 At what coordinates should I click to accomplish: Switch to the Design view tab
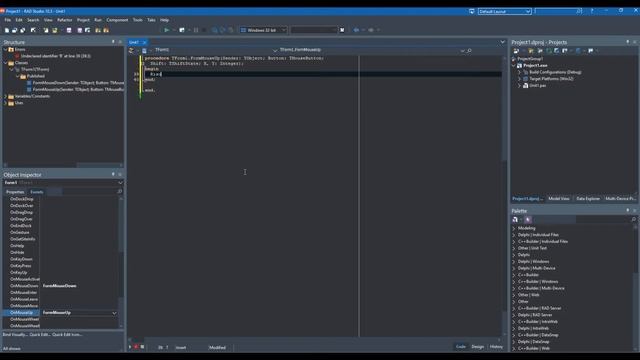[x=478, y=347]
